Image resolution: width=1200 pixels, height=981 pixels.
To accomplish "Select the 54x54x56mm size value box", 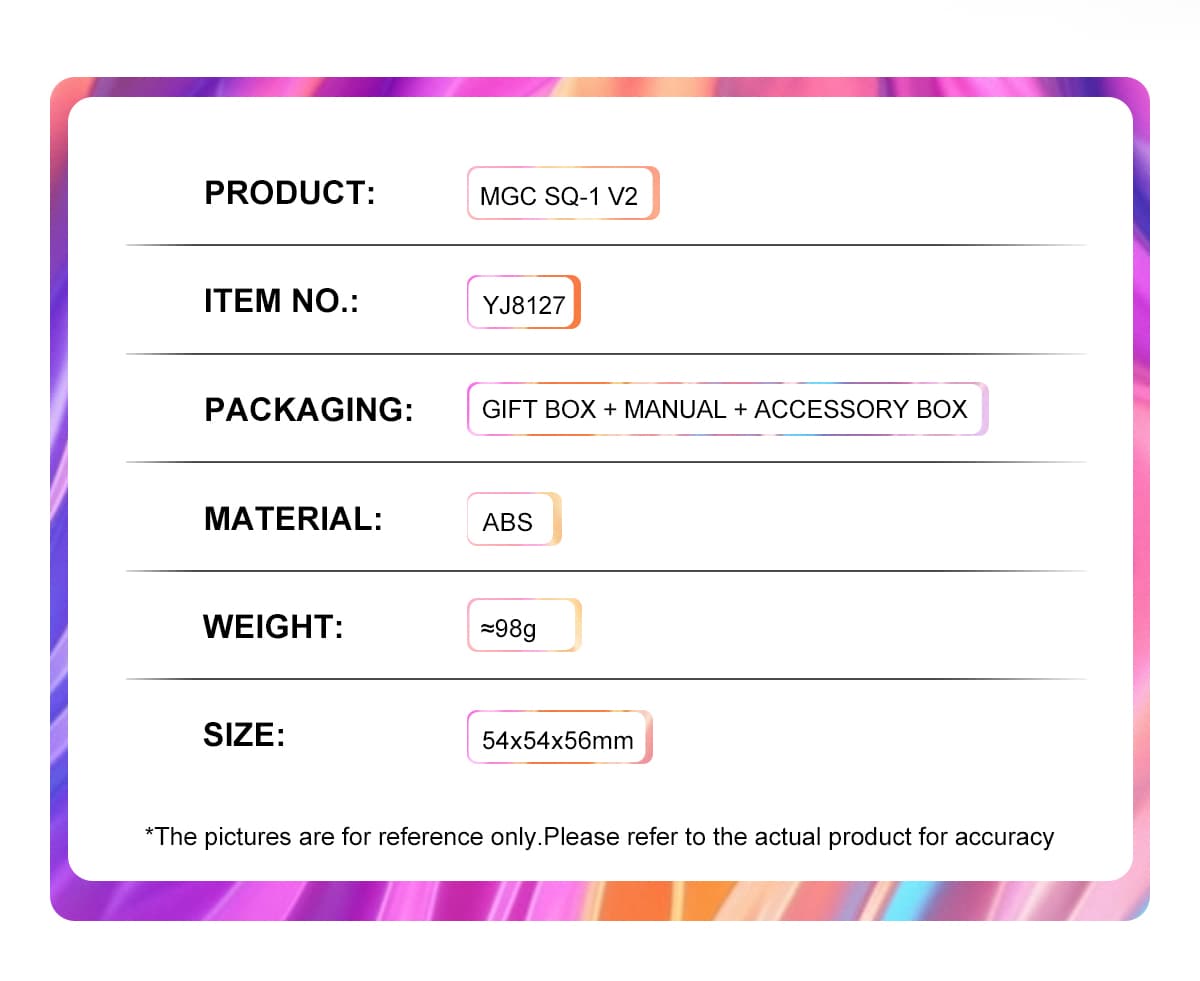I will [x=559, y=738].
